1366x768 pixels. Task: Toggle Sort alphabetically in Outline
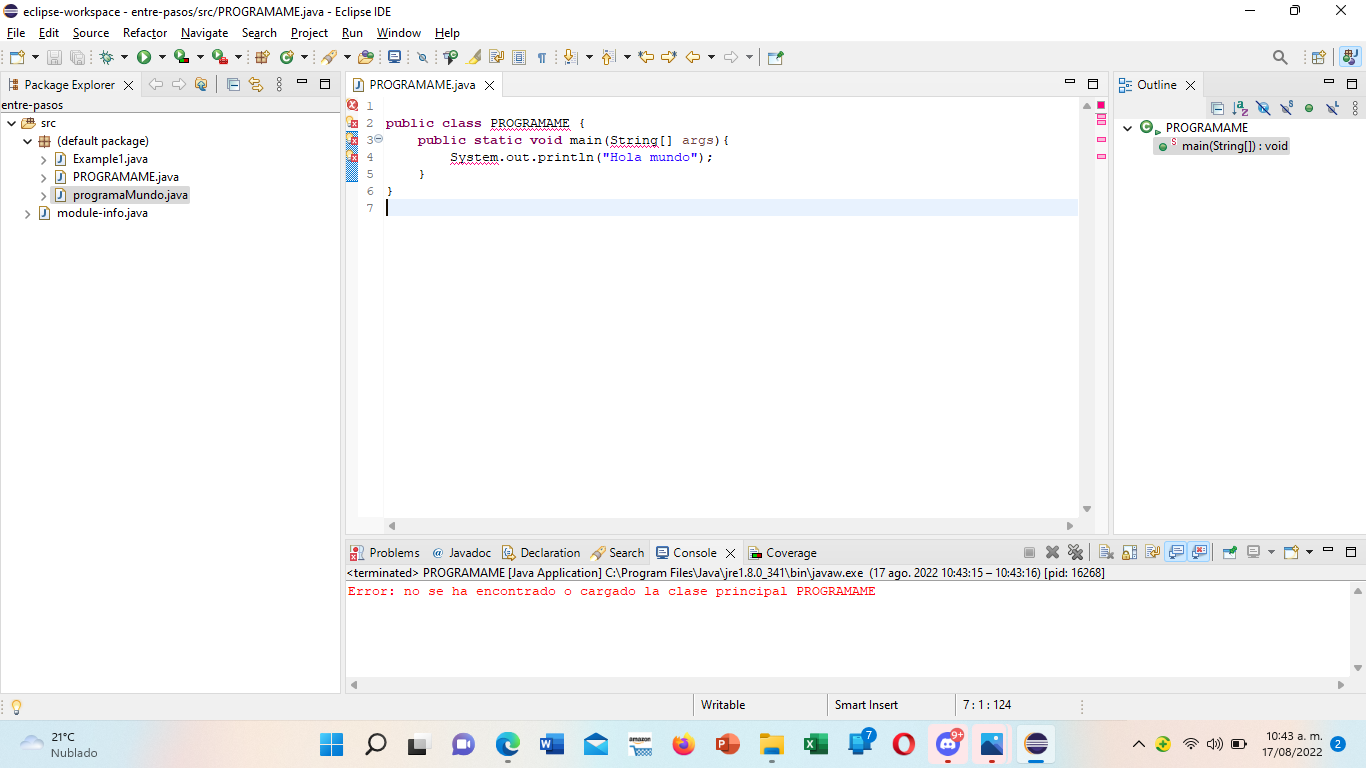coord(1240,108)
